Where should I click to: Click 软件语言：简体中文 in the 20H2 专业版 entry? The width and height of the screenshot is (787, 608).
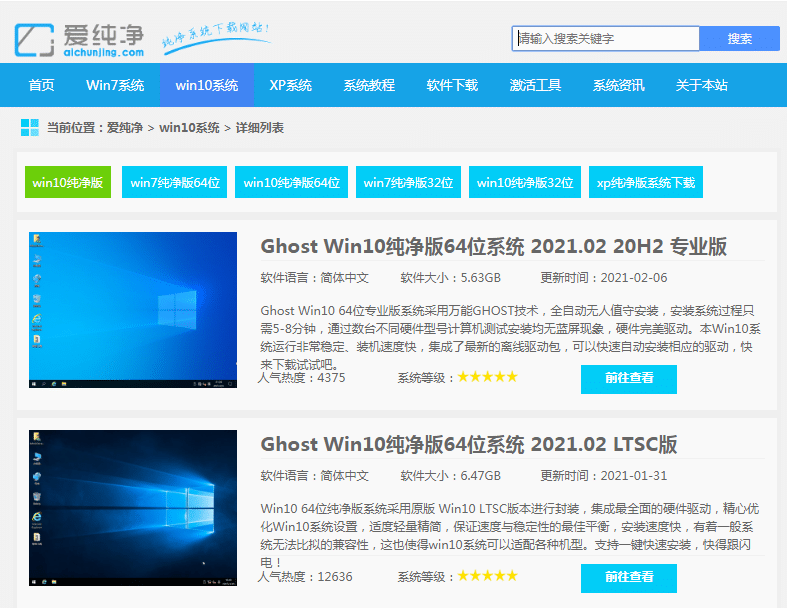click(315, 278)
